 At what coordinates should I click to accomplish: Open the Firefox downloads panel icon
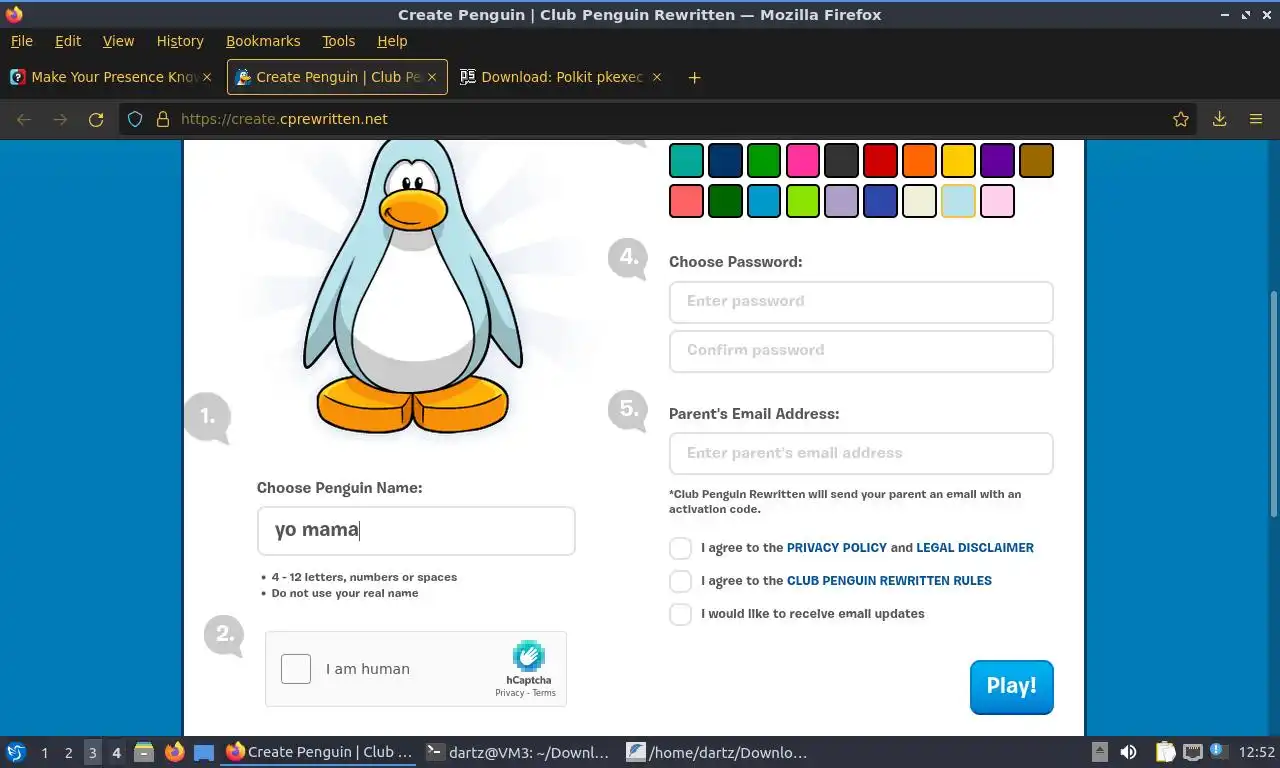click(1219, 119)
